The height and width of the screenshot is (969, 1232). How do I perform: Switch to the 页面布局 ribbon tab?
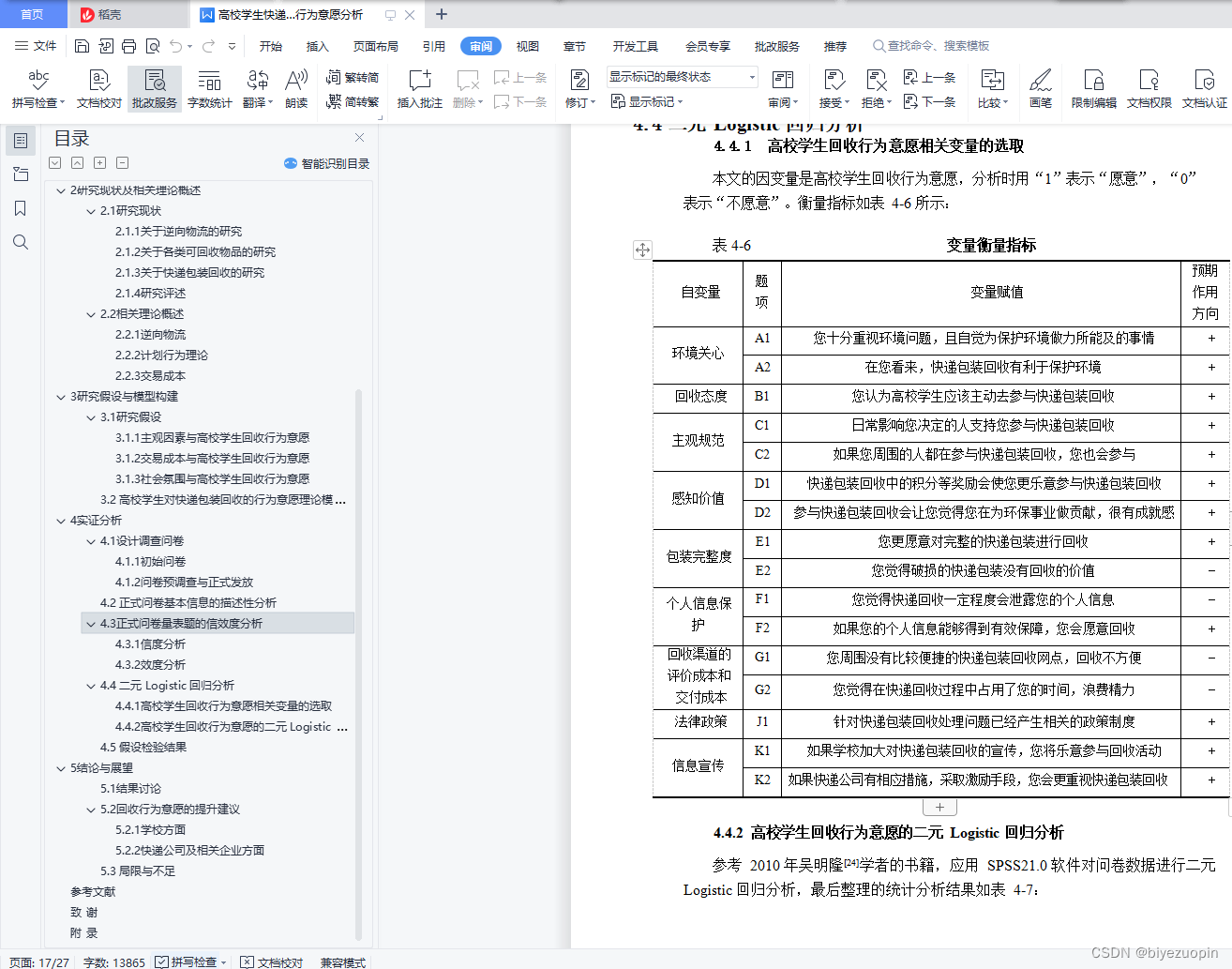point(376,46)
